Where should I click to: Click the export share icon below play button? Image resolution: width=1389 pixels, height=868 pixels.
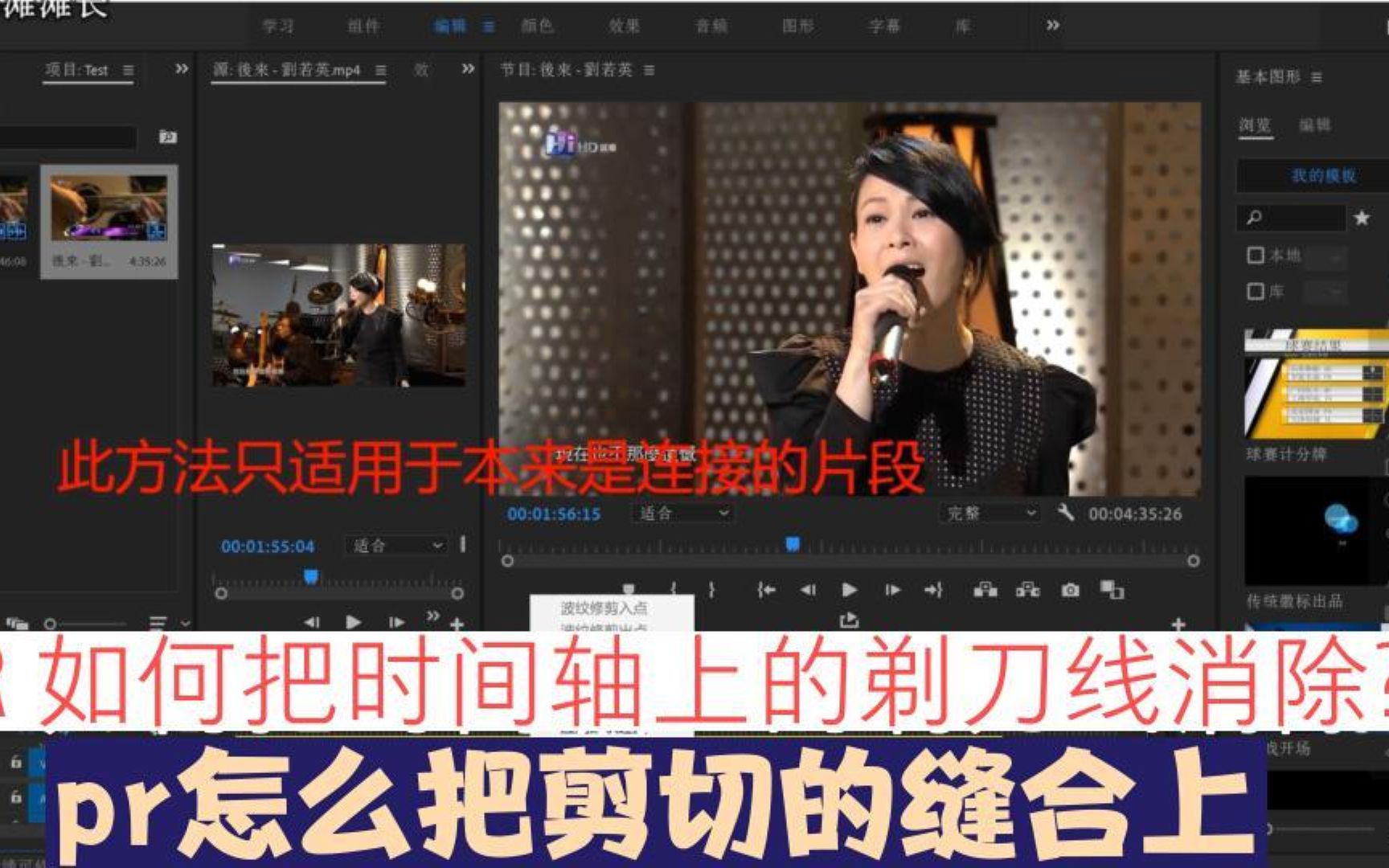(x=849, y=620)
